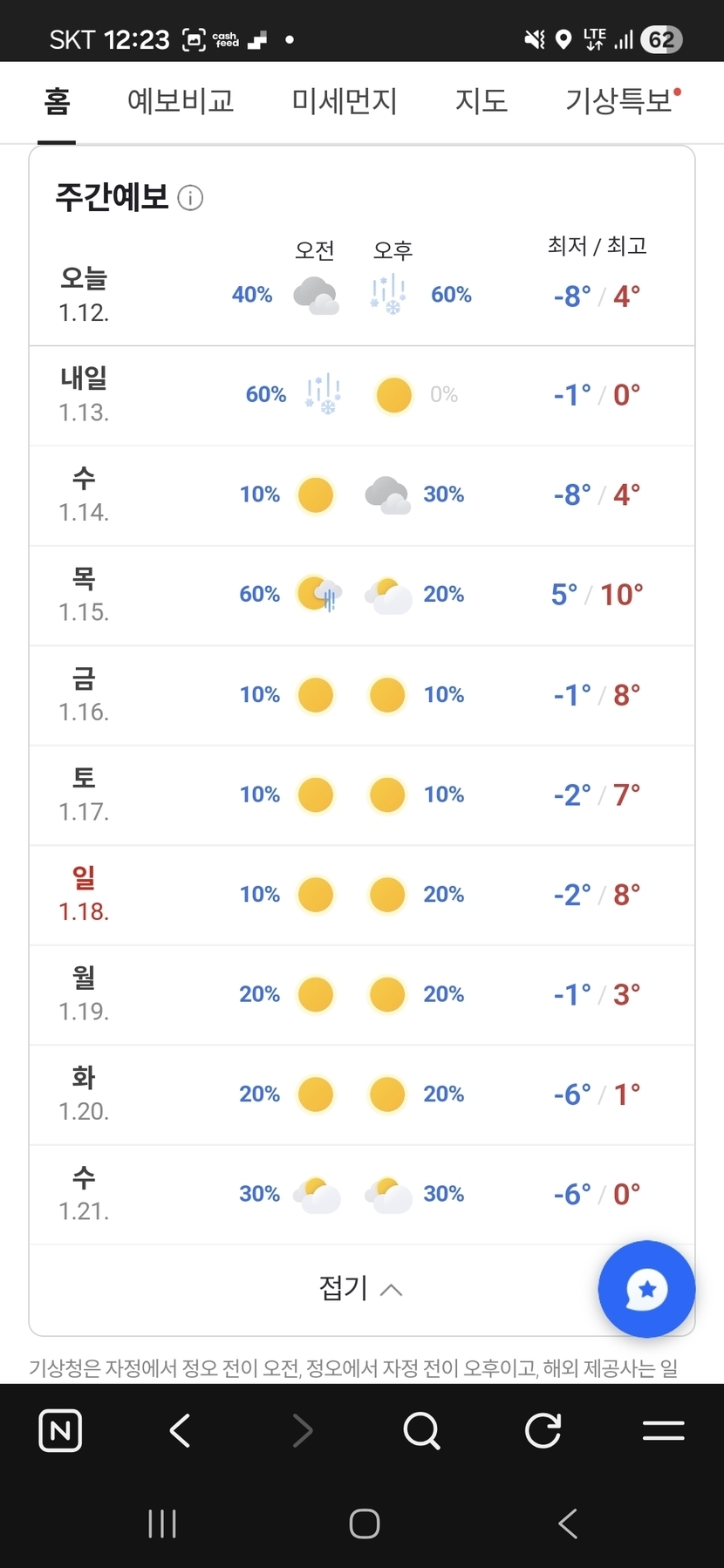The height and width of the screenshot is (1568, 724).
Task: Open the hamburger menu icon
Action: (663, 1430)
